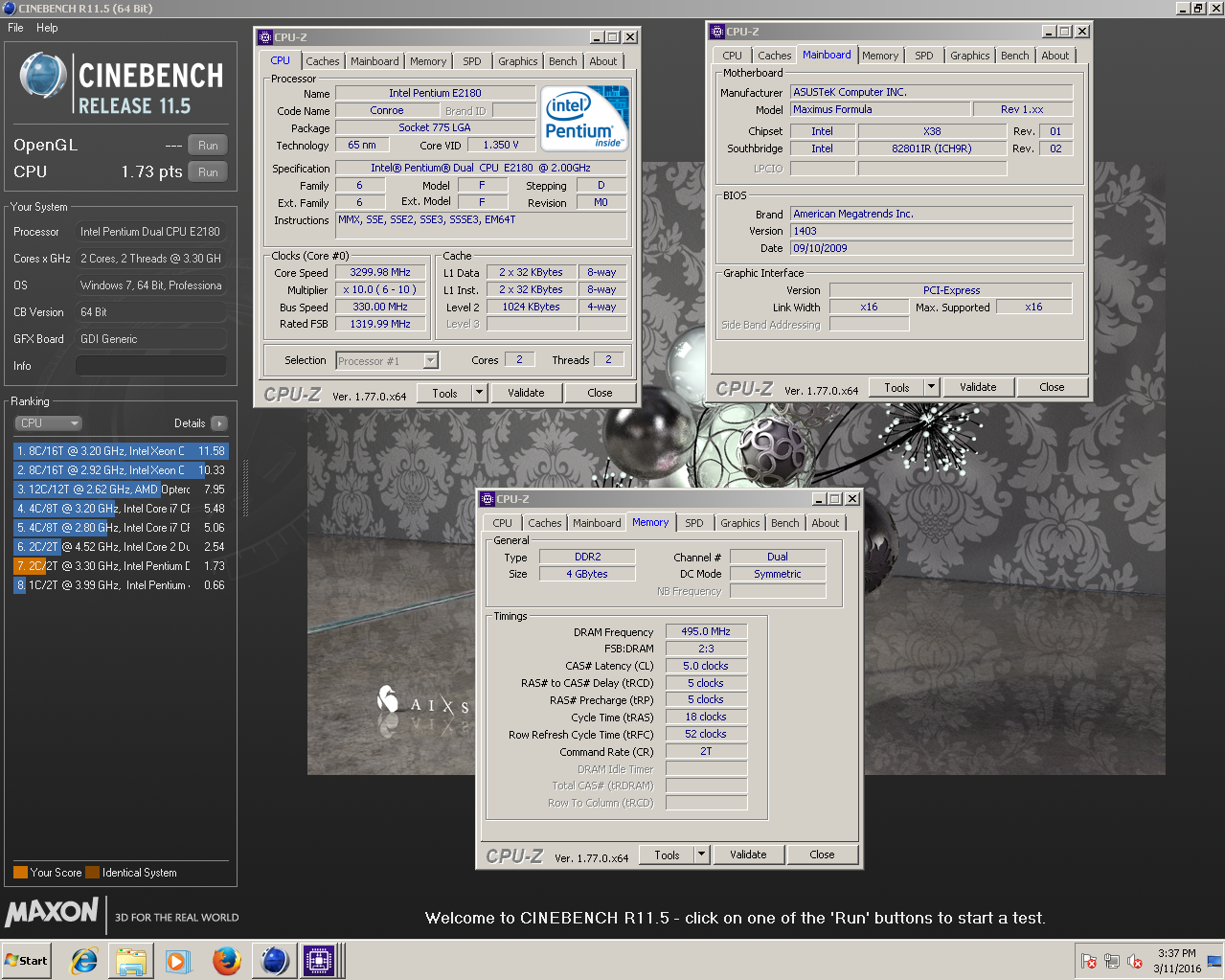Switch to SPD tab in Mainboard window
This screenshot has width=1225, height=980.
pyautogui.click(x=924, y=56)
